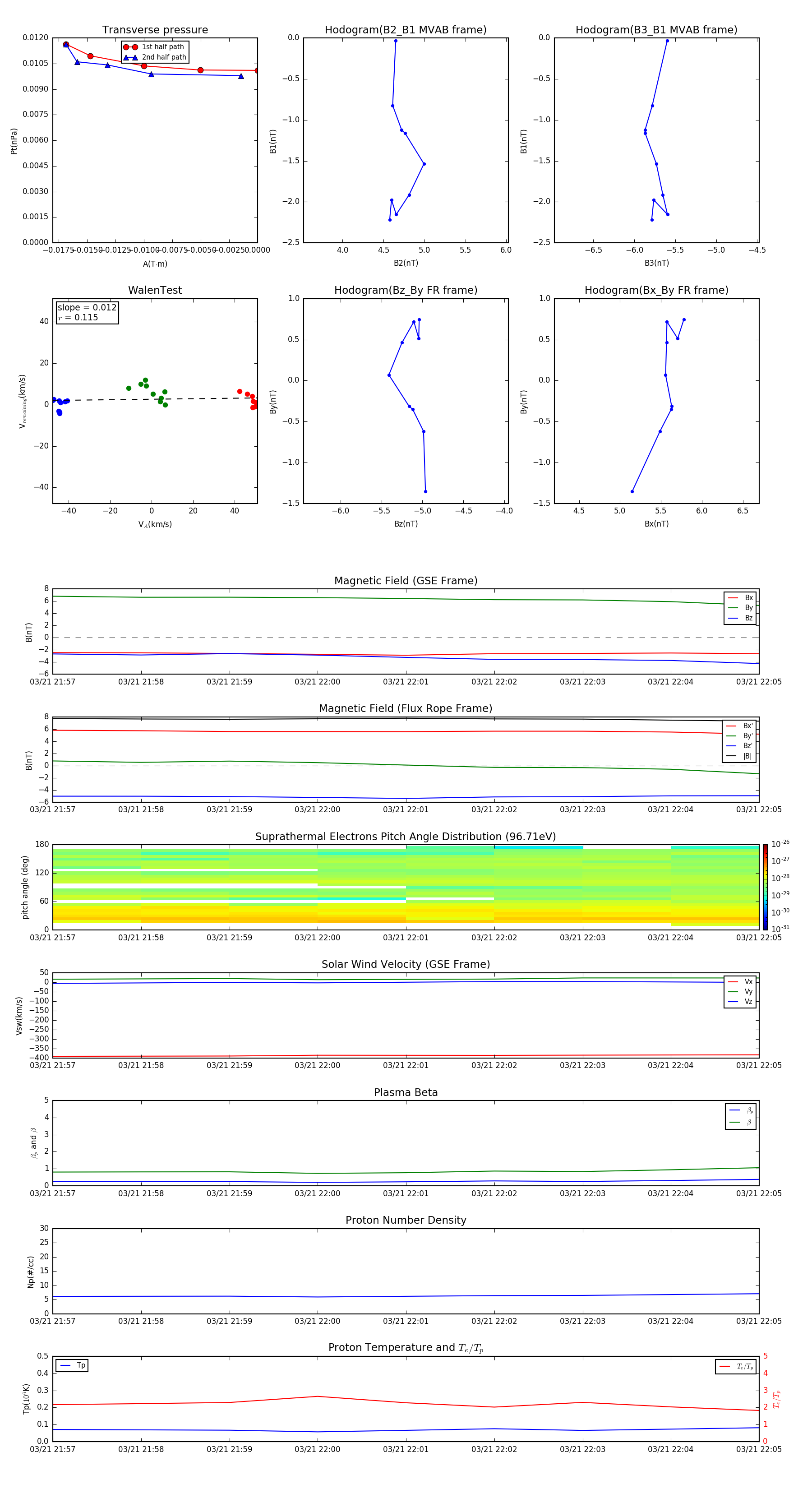
Task: Click the 'Np(#/cc)' axis label
Action: (31, 1272)
